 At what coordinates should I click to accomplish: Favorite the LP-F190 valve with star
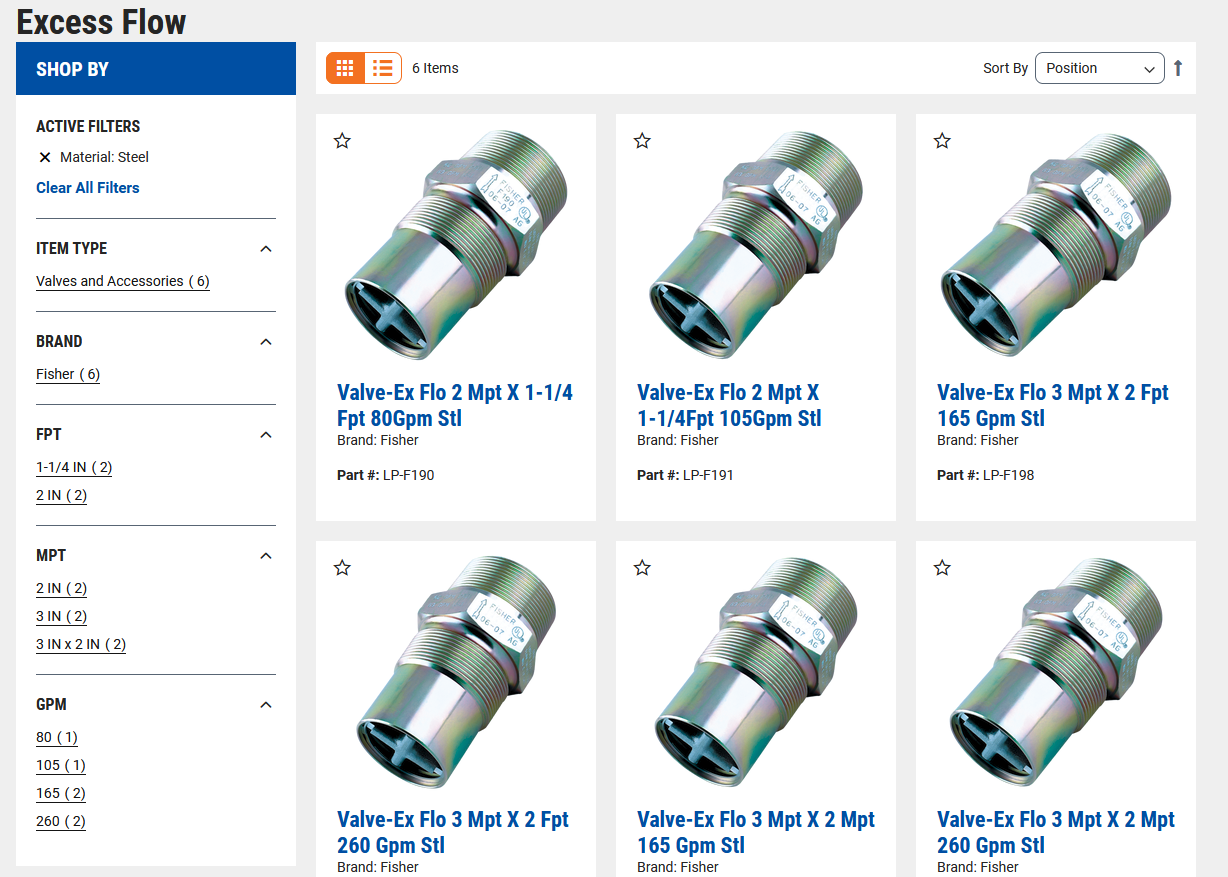tap(342, 141)
